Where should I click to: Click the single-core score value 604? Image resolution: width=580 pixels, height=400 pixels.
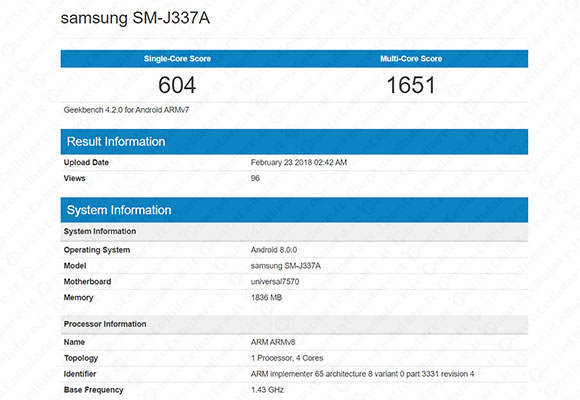pos(177,85)
